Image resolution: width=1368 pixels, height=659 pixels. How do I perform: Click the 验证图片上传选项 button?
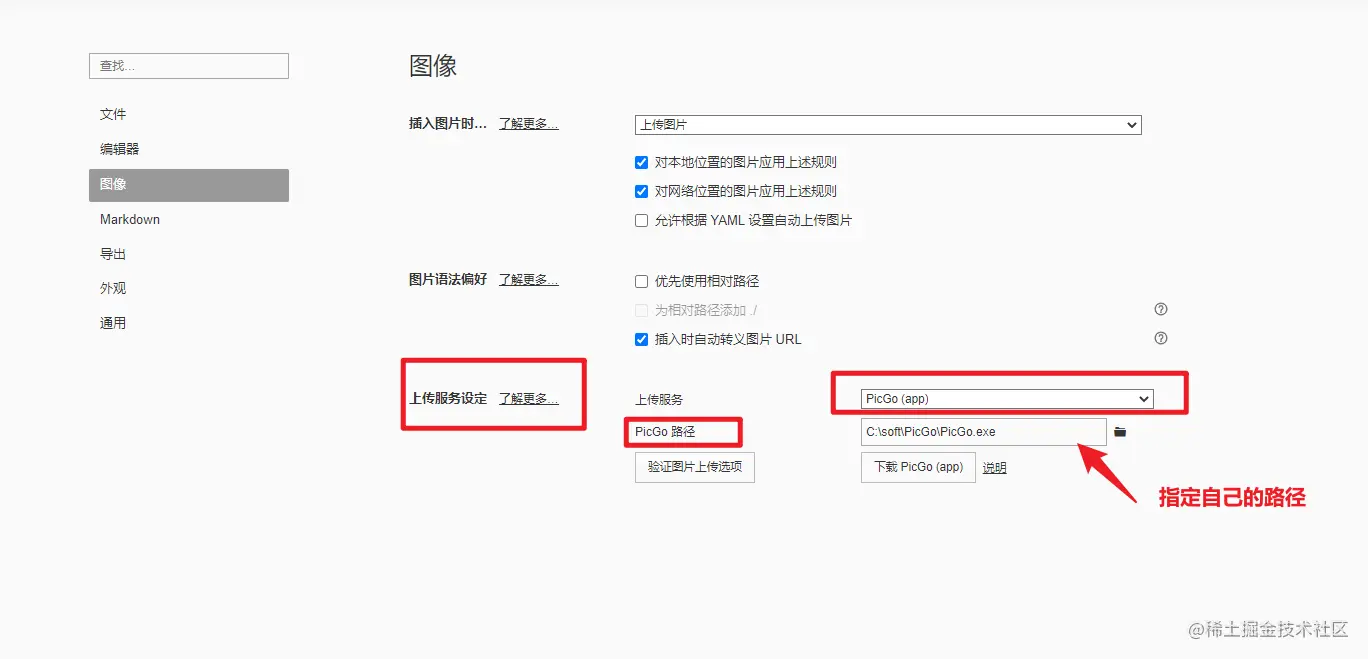pos(695,467)
